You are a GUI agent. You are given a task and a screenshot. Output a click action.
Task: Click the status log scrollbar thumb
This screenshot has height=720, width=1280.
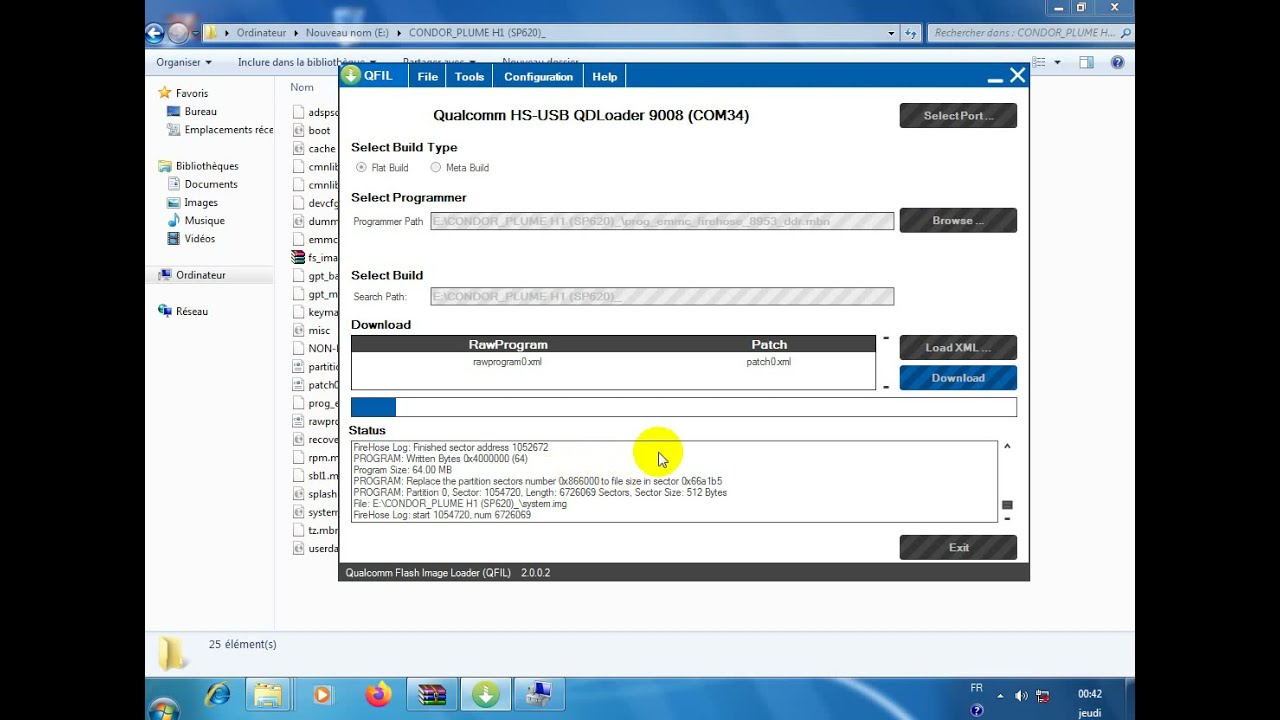1007,505
